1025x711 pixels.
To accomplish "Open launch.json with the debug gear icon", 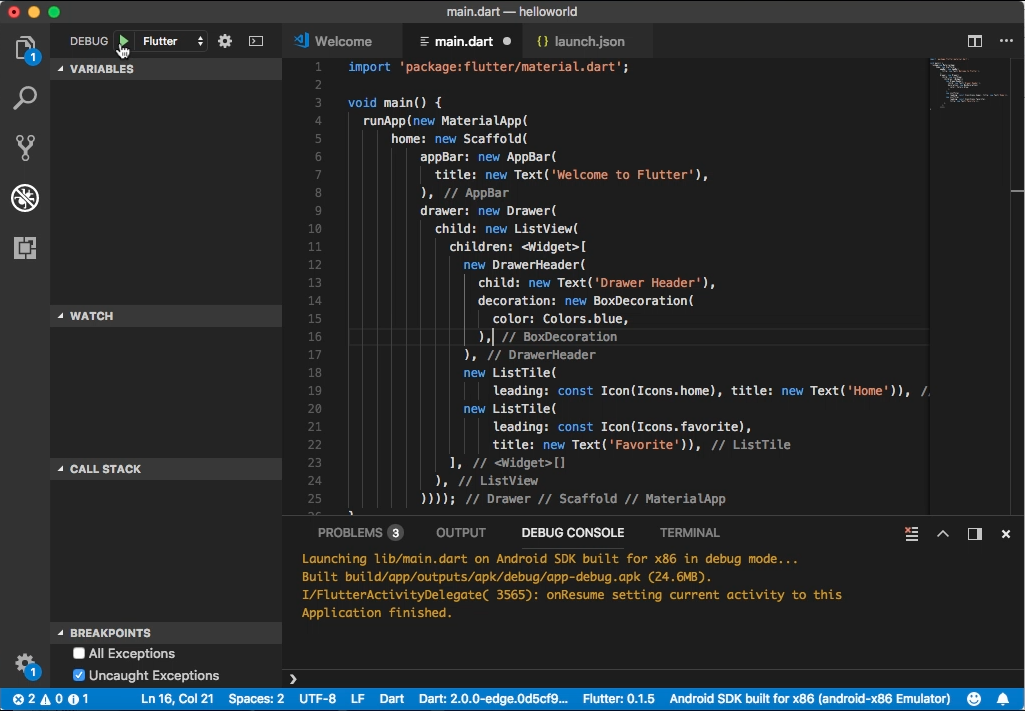I will (x=225, y=41).
